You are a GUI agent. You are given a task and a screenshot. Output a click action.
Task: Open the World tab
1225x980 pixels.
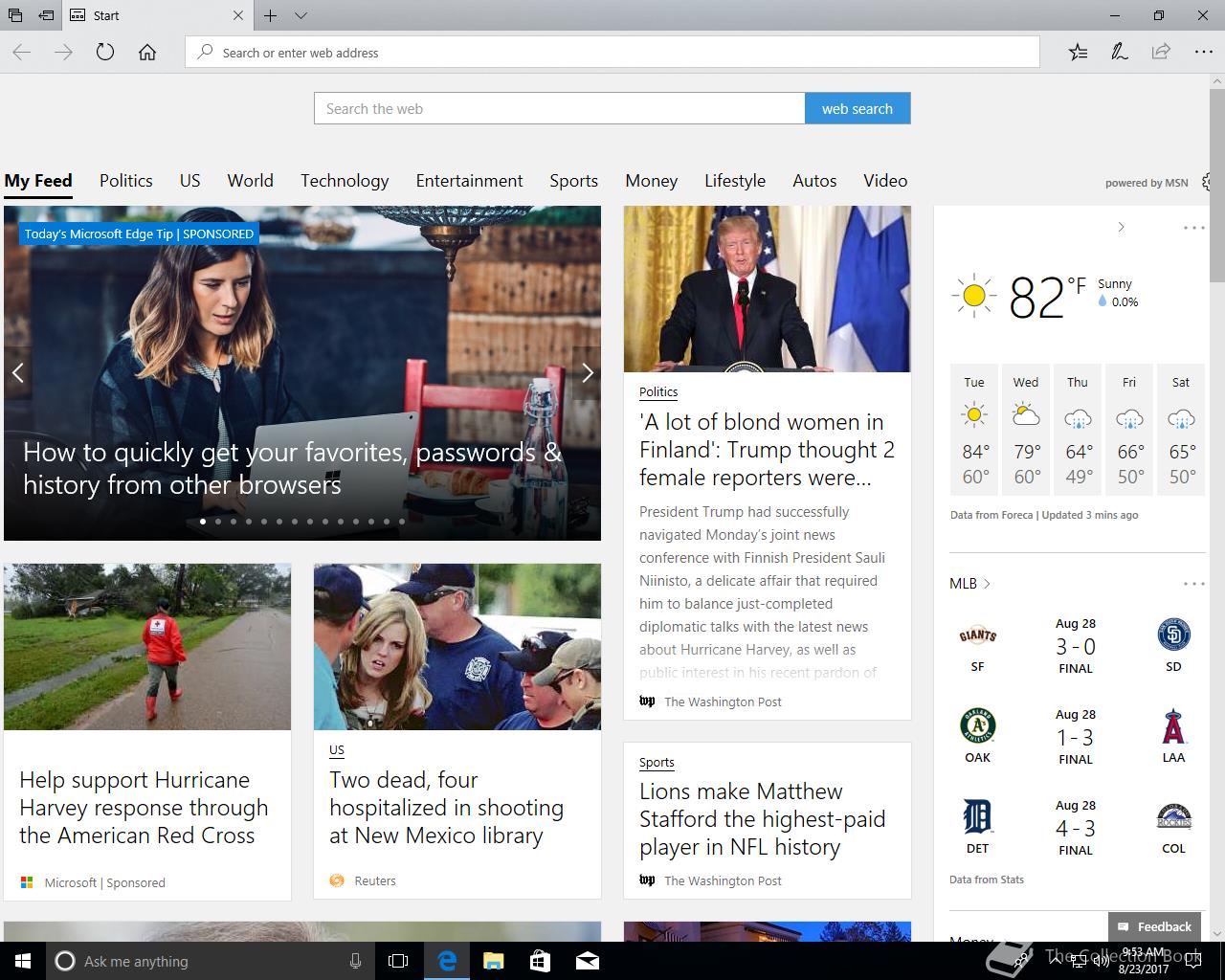(x=251, y=181)
